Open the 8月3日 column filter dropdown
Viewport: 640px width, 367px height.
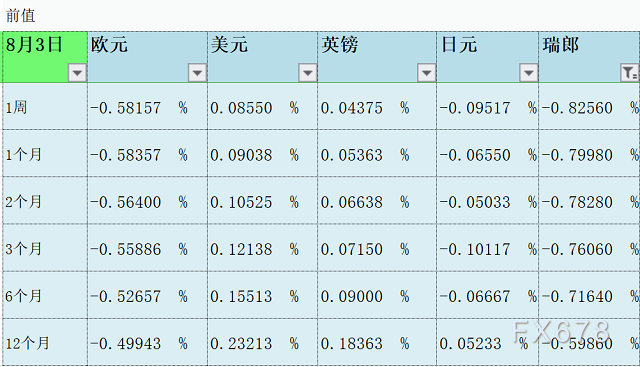tap(77, 73)
